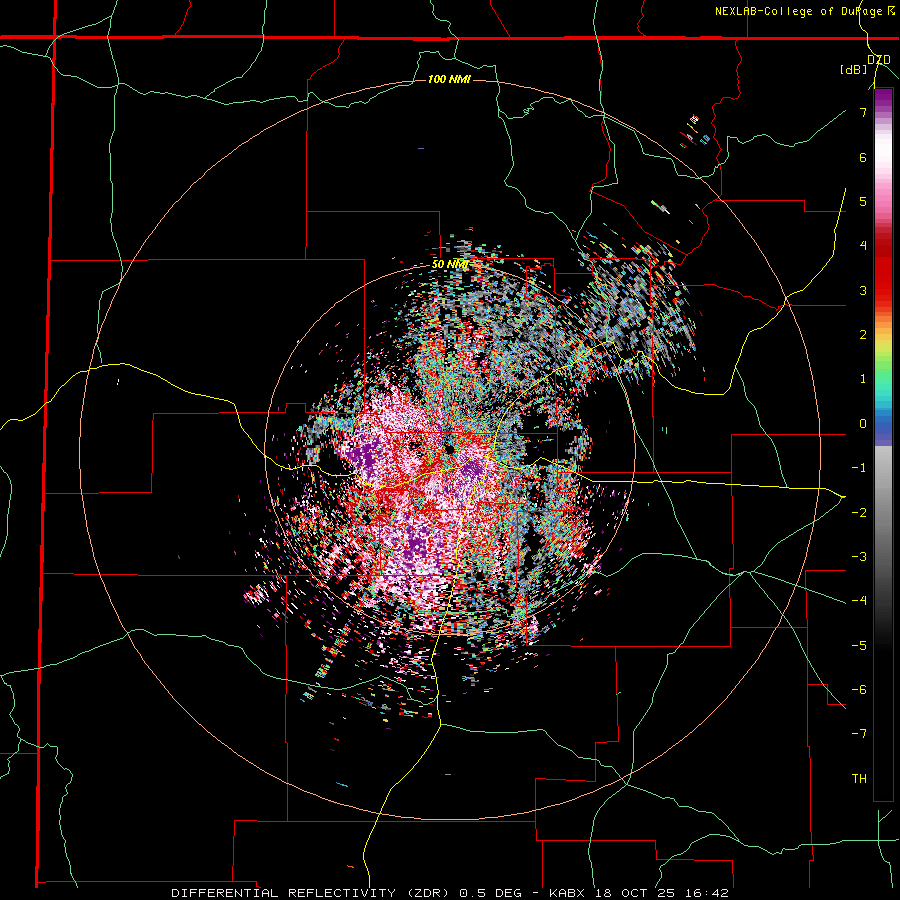The height and width of the screenshot is (900, 900).
Task: Click the DZD [dB] legend title
Action: point(866,64)
